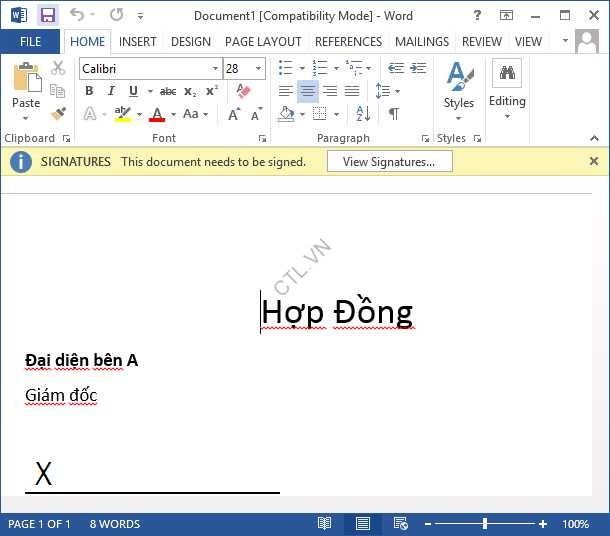The height and width of the screenshot is (536, 610).
Task: Justify the text
Action: click(x=352, y=91)
